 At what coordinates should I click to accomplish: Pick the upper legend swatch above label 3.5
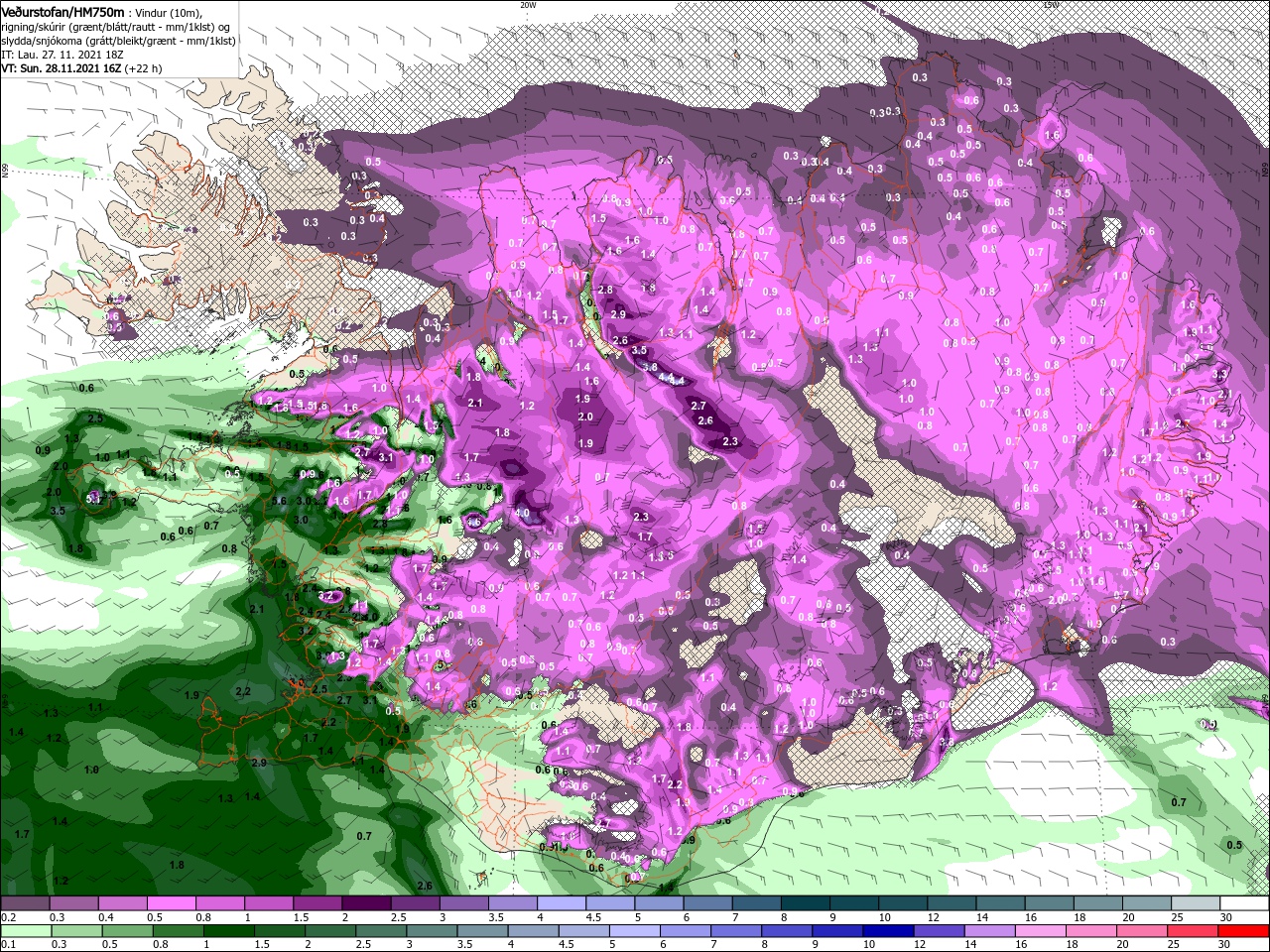coord(511,904)
